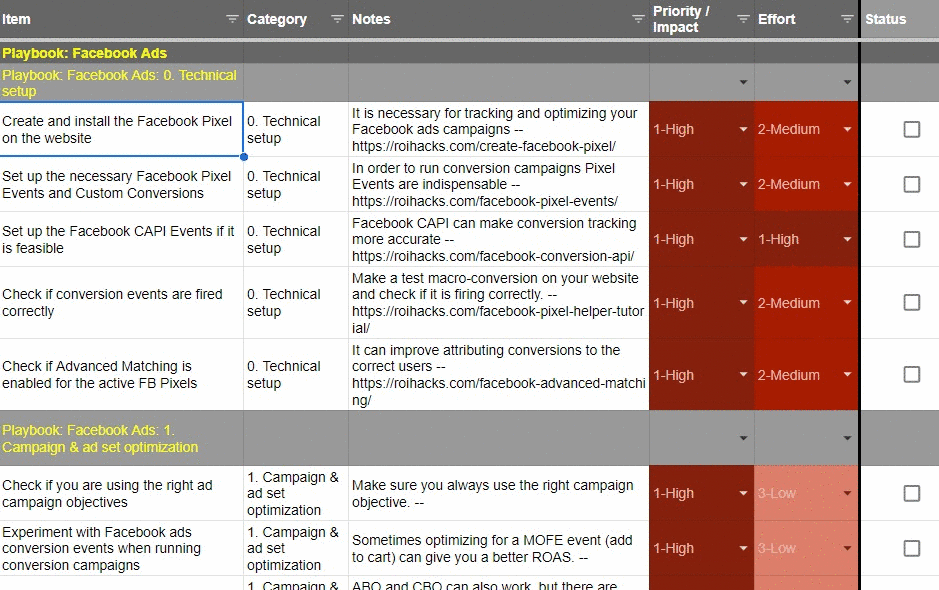Open Priority dropdown for Facebook CAPI Events row
Viewport: 939px width, 590px height.
(x=743, y=240)
